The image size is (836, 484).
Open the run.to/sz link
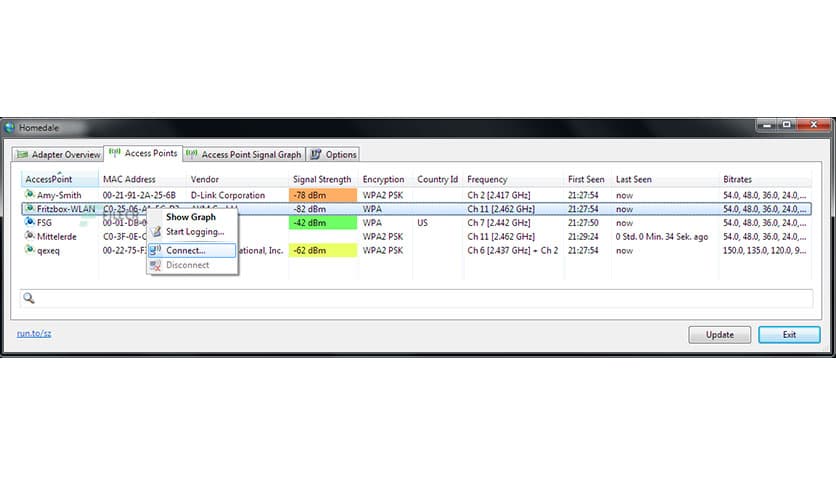pos(34,333)
